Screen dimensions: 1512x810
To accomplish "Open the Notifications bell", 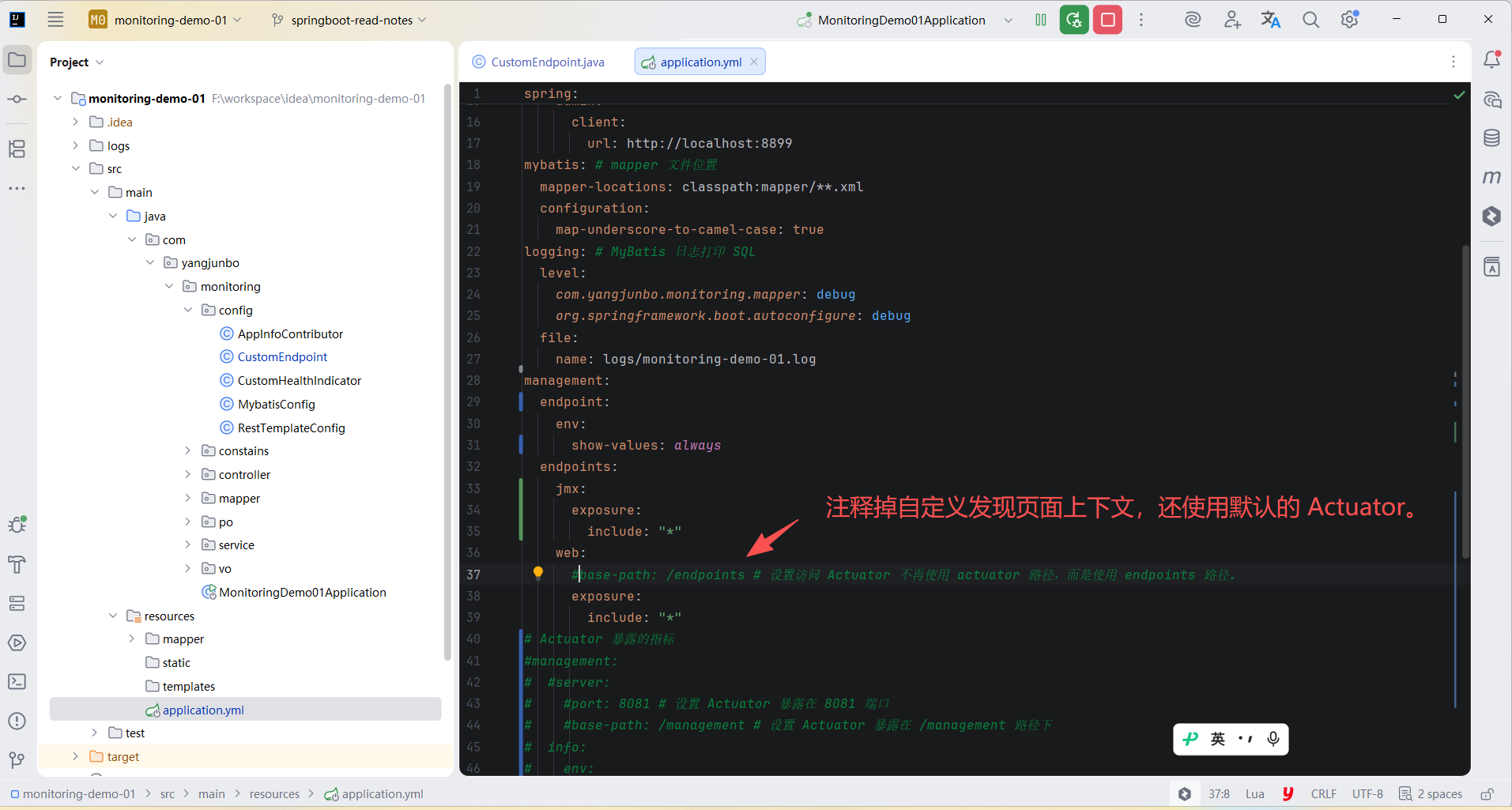I will click(1492, 60).
